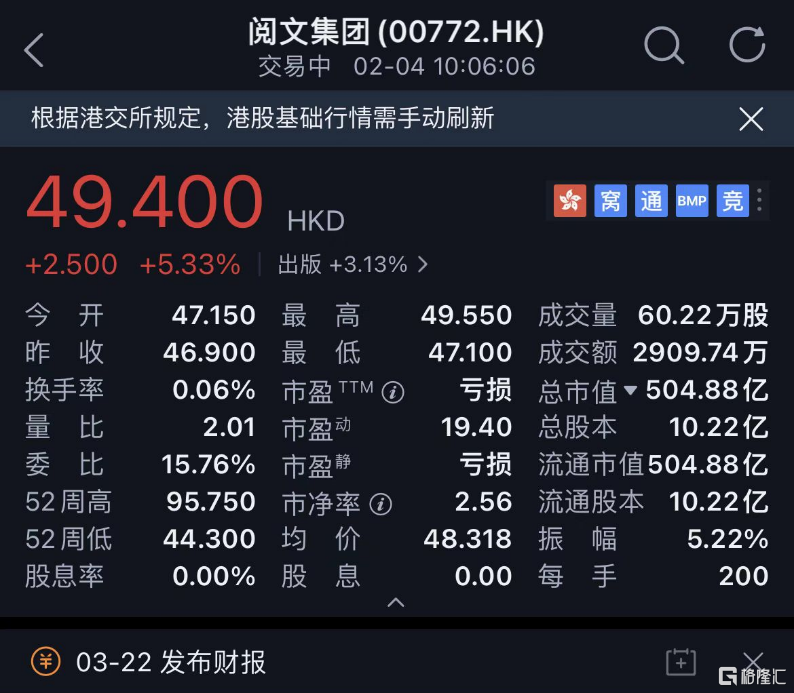The width and height of the screenshot is (794, 693).
Task: Open stock search with magnifier icon
Action: coord(663,46)
